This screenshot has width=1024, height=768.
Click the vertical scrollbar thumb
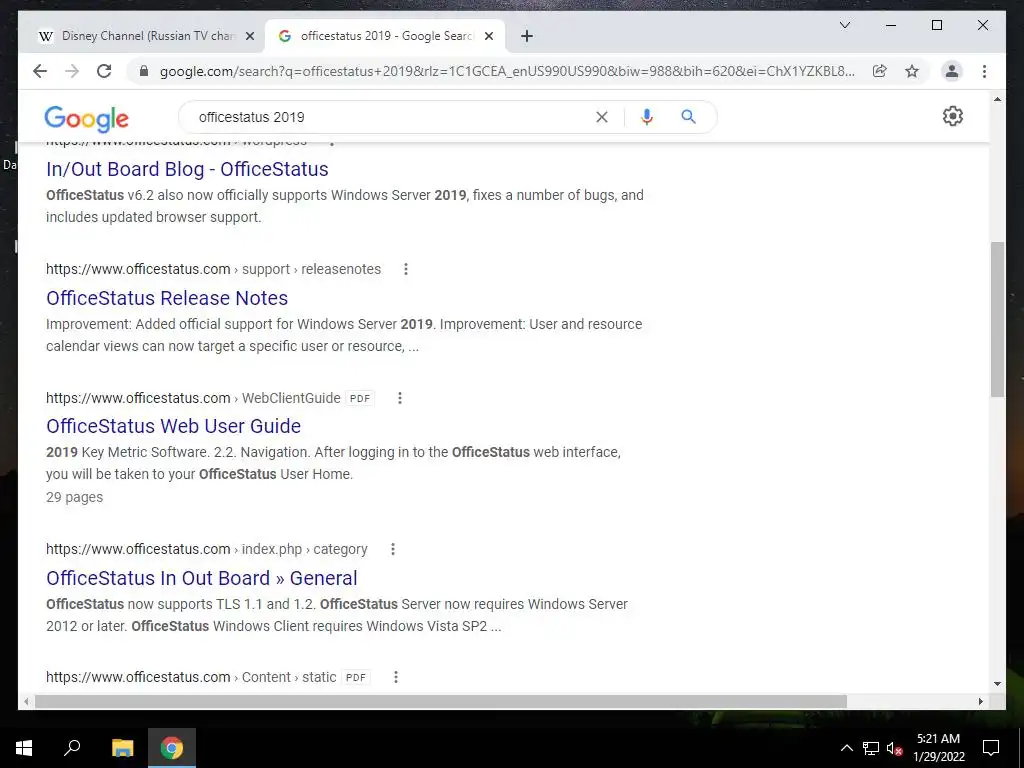[x=997, y=319]
